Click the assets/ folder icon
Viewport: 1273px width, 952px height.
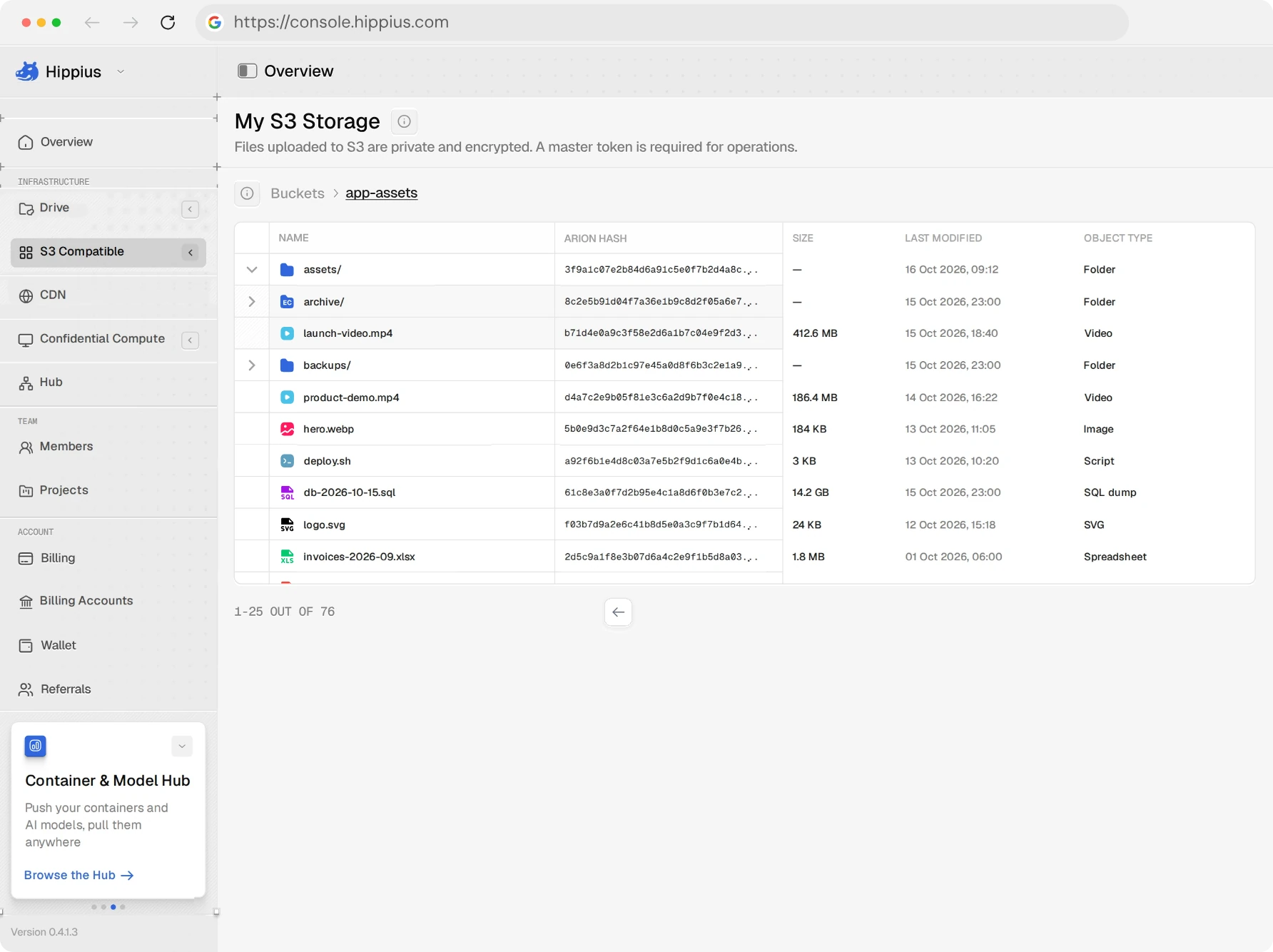287,270
